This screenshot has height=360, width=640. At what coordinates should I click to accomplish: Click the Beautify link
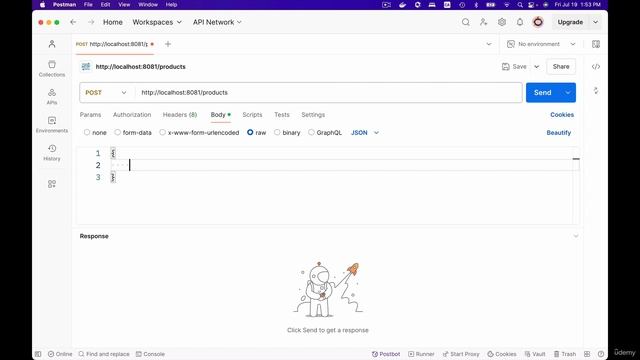point(559,133)
